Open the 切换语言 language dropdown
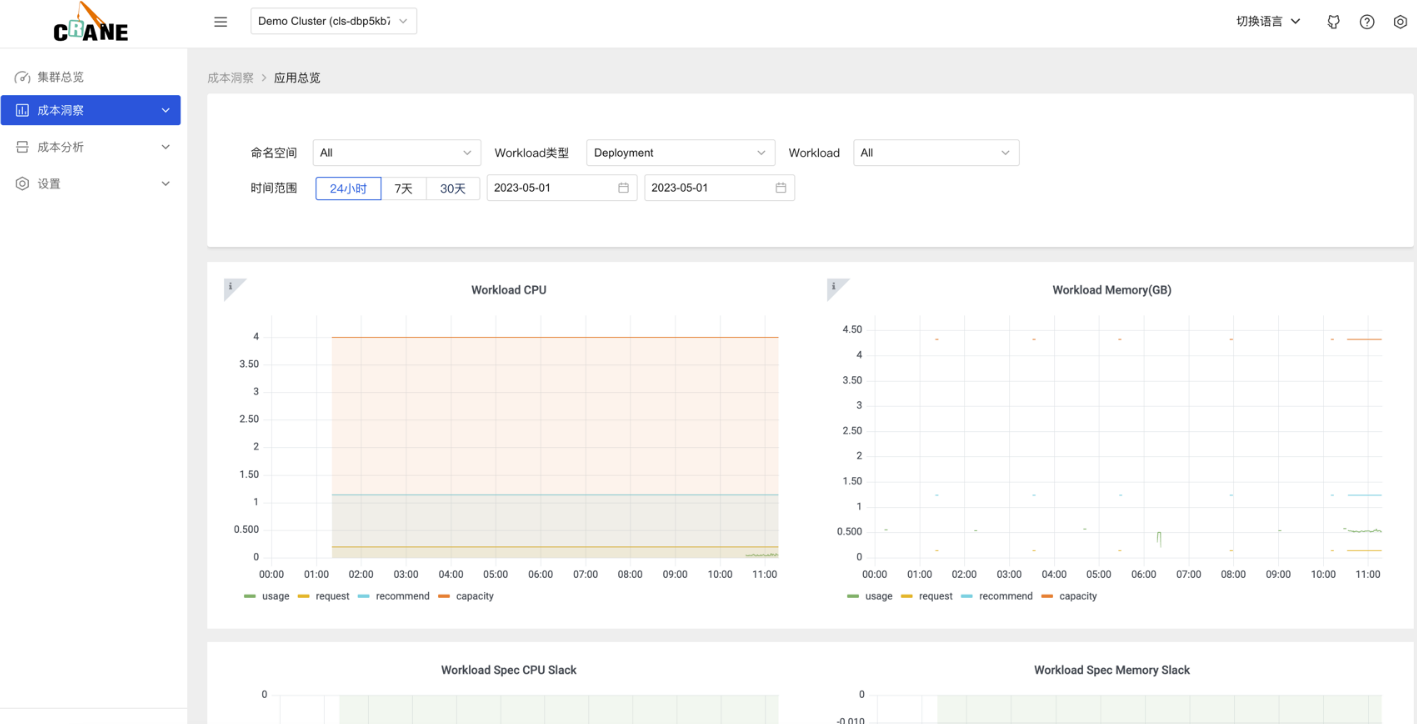Viewport: 1417px width, 724px height. (x=1268, y=21)
